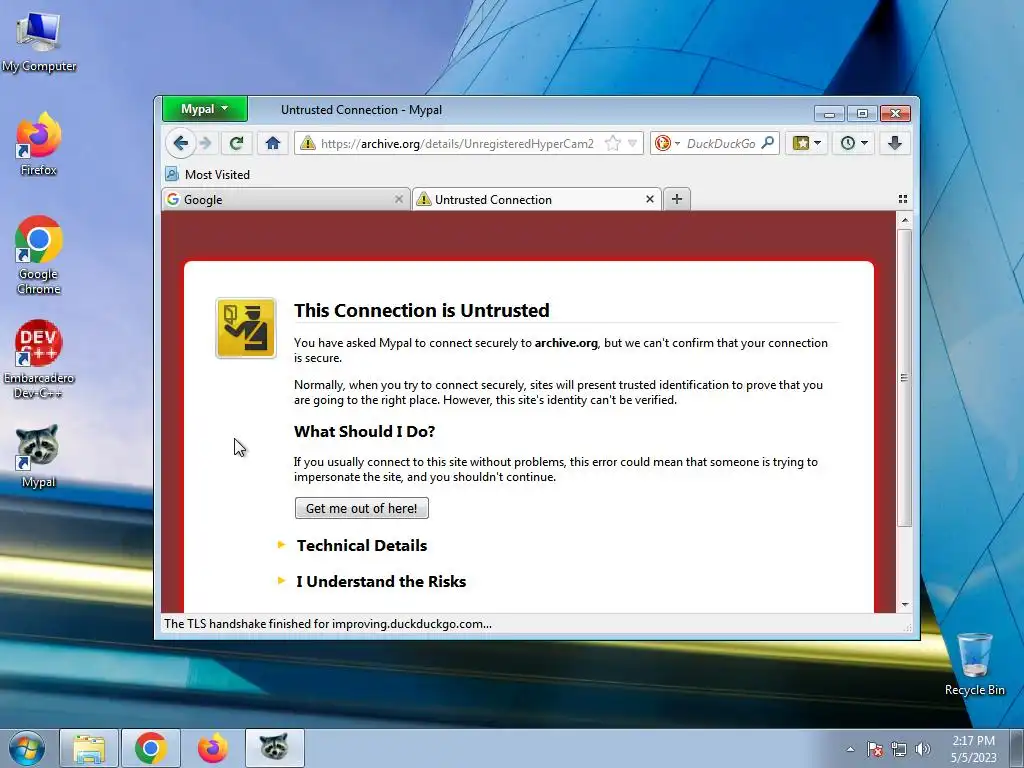Open File Explorer from taskbar

pos(89,748)
